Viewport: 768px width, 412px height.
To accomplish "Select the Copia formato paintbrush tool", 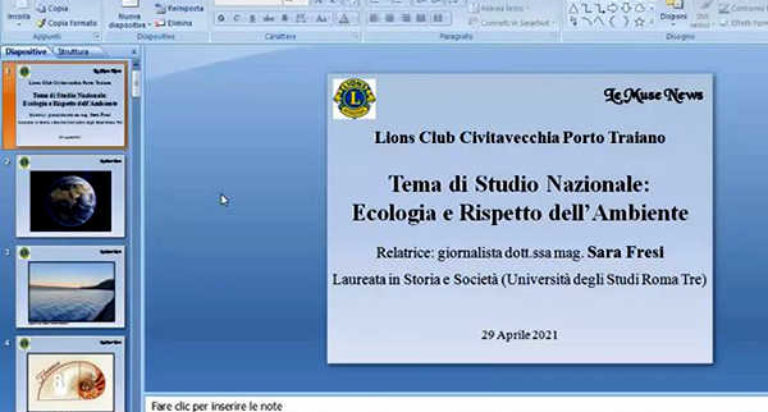I will [42, 23].
